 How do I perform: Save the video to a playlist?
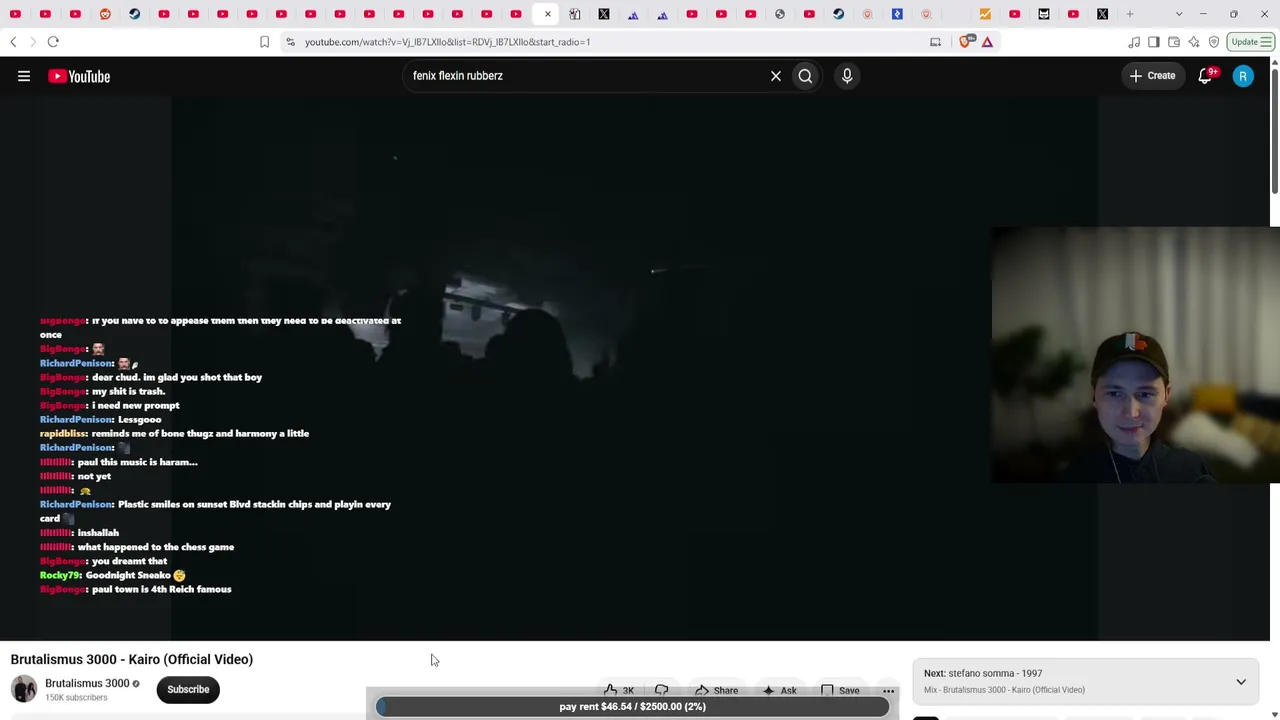tap(839, 690)
